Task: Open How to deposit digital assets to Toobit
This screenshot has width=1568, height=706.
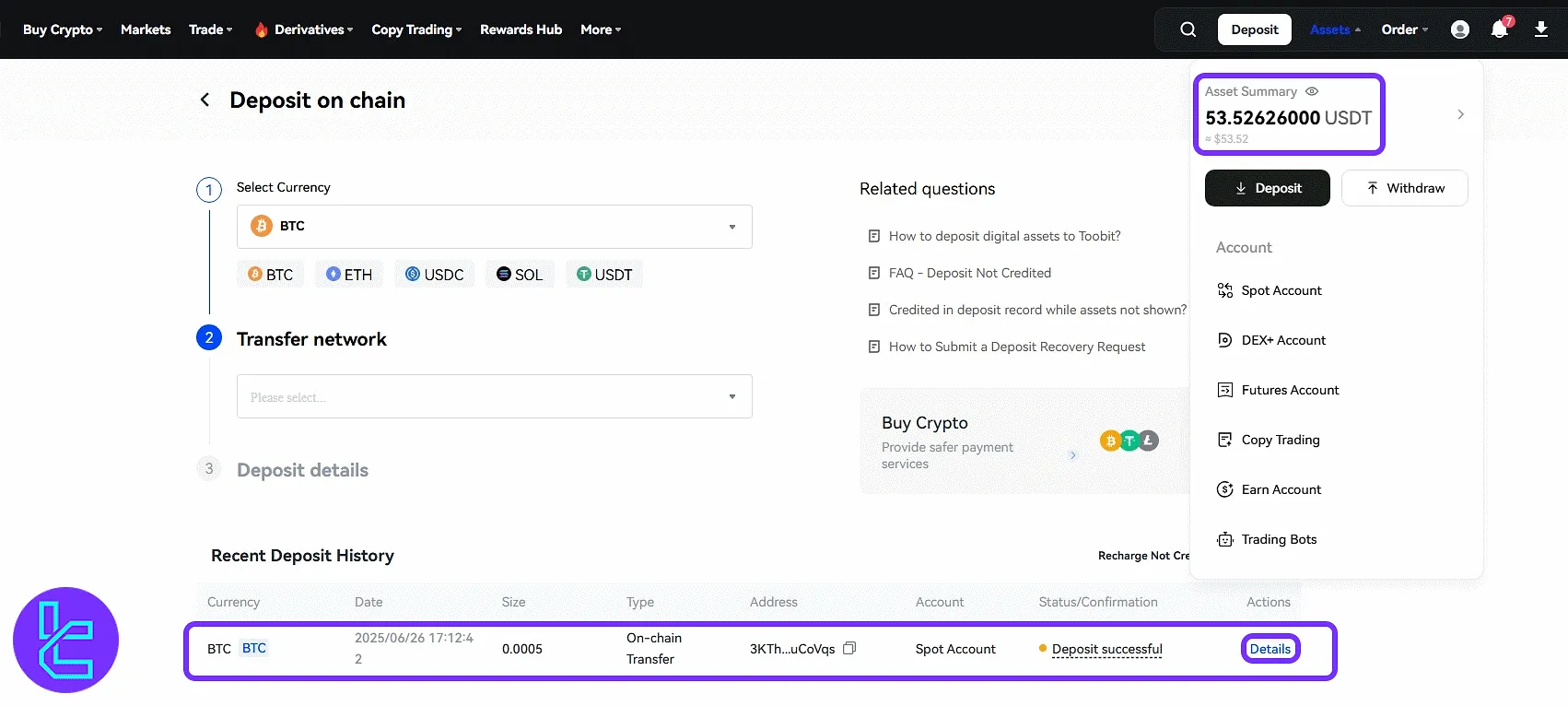Action: point(1004,236)
